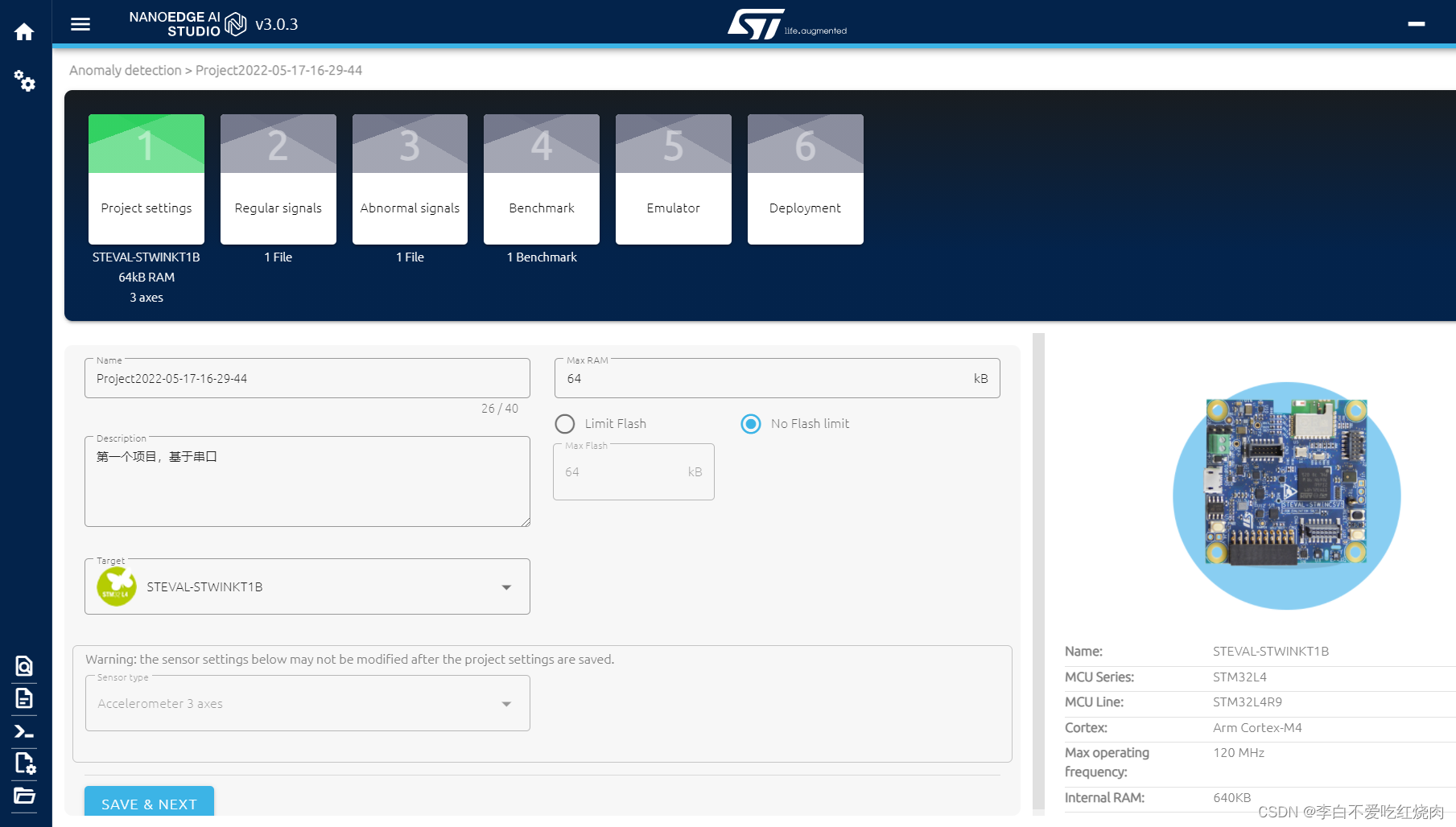
Task: Click the sensor settings warning text
Action: pos(350,659)
